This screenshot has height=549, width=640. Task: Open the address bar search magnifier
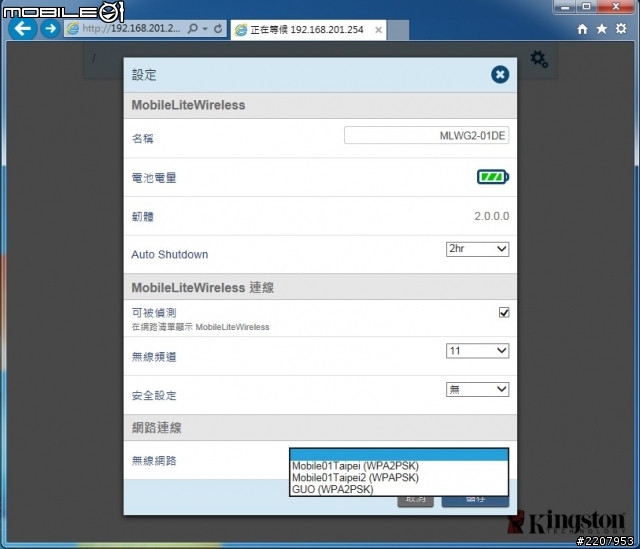point(192,29)
